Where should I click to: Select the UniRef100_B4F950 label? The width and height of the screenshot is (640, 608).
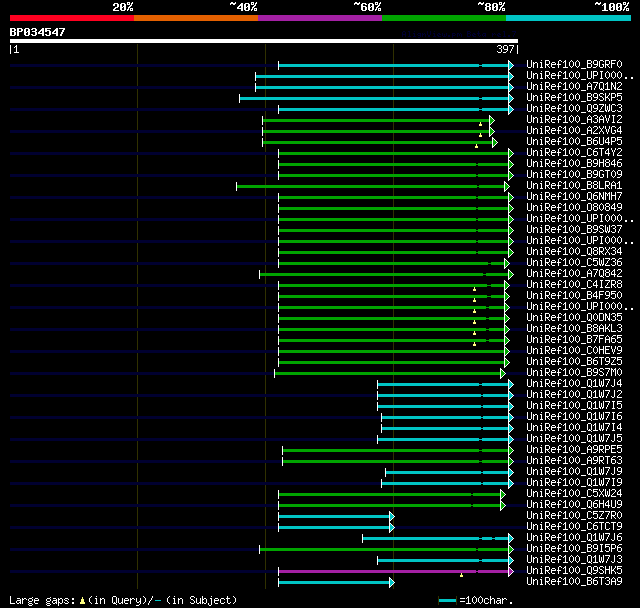[574, 296]
